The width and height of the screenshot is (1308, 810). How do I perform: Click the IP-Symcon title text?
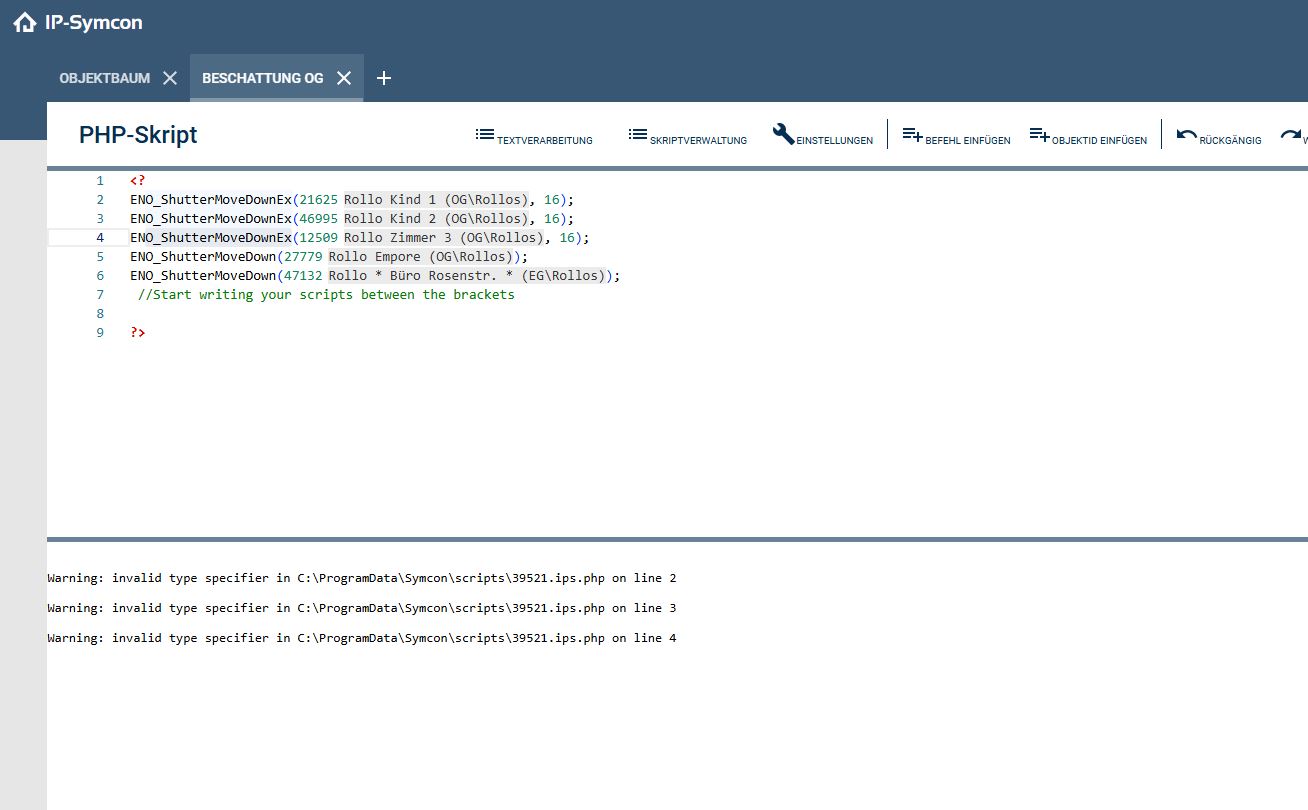[x=94, y=22]
